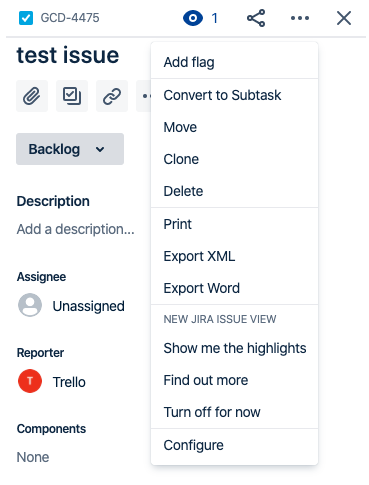Close the issue panel with X
This screenshot has height=485, width=369.
[344, 18]
